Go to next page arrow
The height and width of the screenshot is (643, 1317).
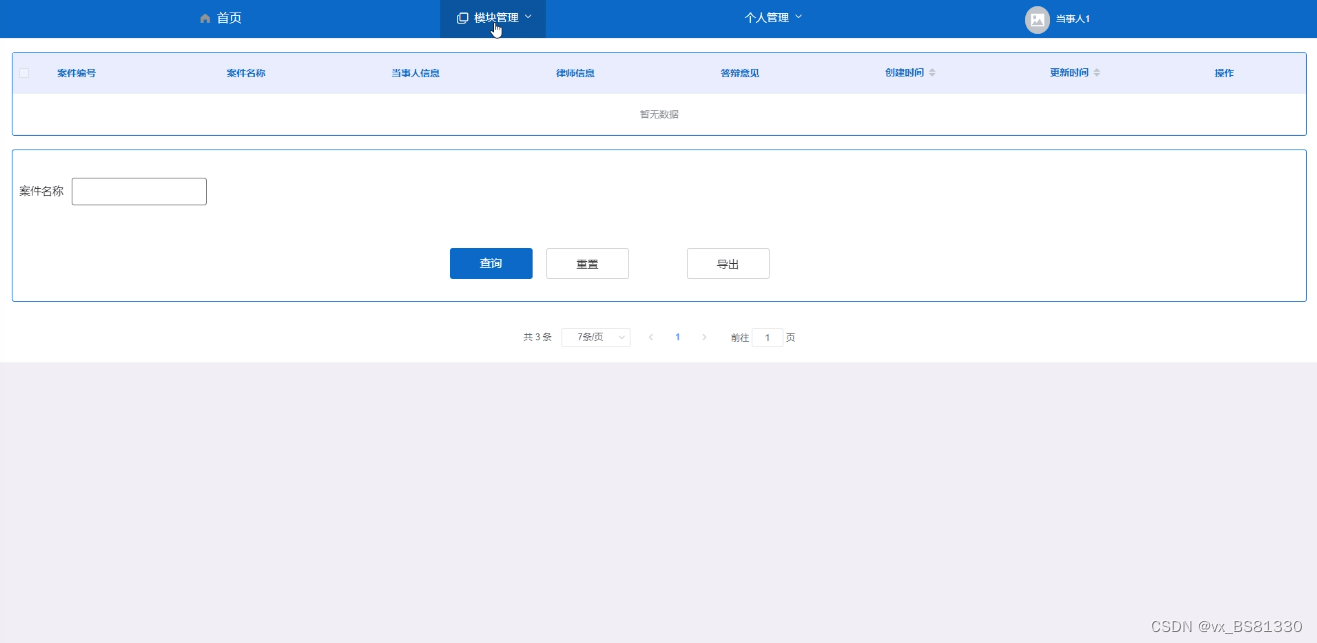(x=704, y=337)
